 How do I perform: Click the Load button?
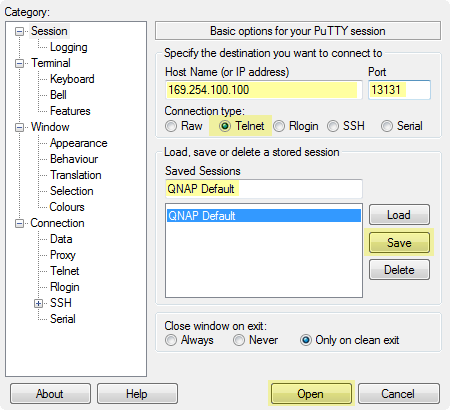point(399,215)
